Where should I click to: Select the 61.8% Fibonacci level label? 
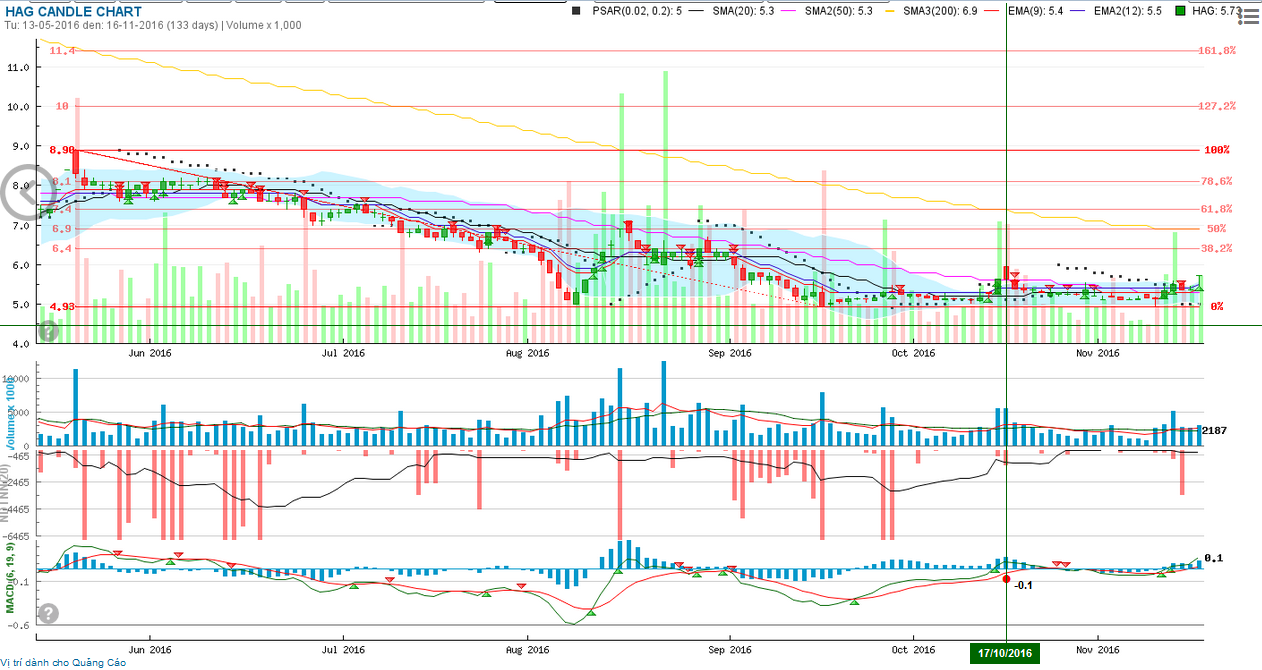click(x=1217, y=209)
